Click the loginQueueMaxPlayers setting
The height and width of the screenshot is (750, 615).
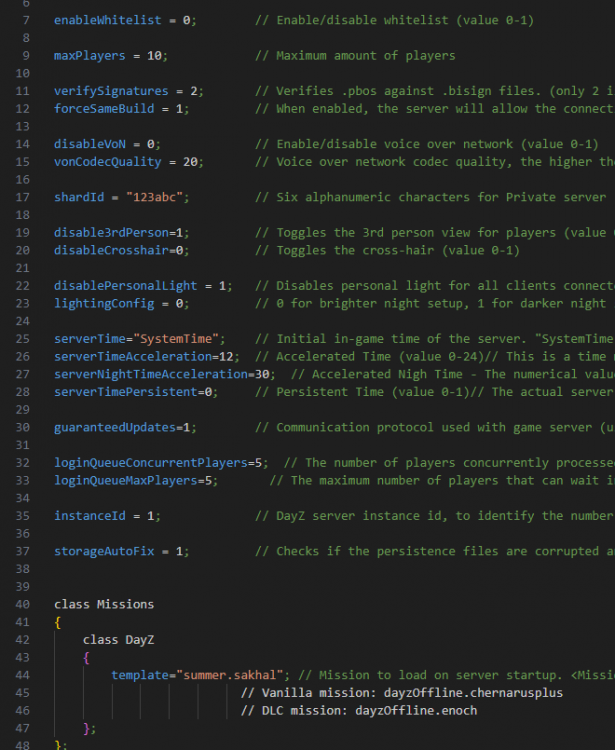click(125, 480)
